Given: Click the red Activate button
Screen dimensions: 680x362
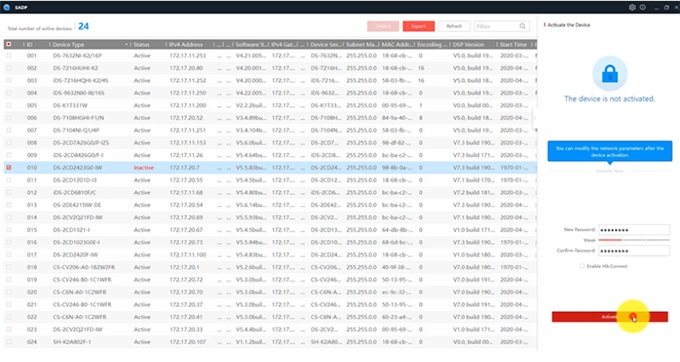Looking at the screenshot, I should [610, 317].
